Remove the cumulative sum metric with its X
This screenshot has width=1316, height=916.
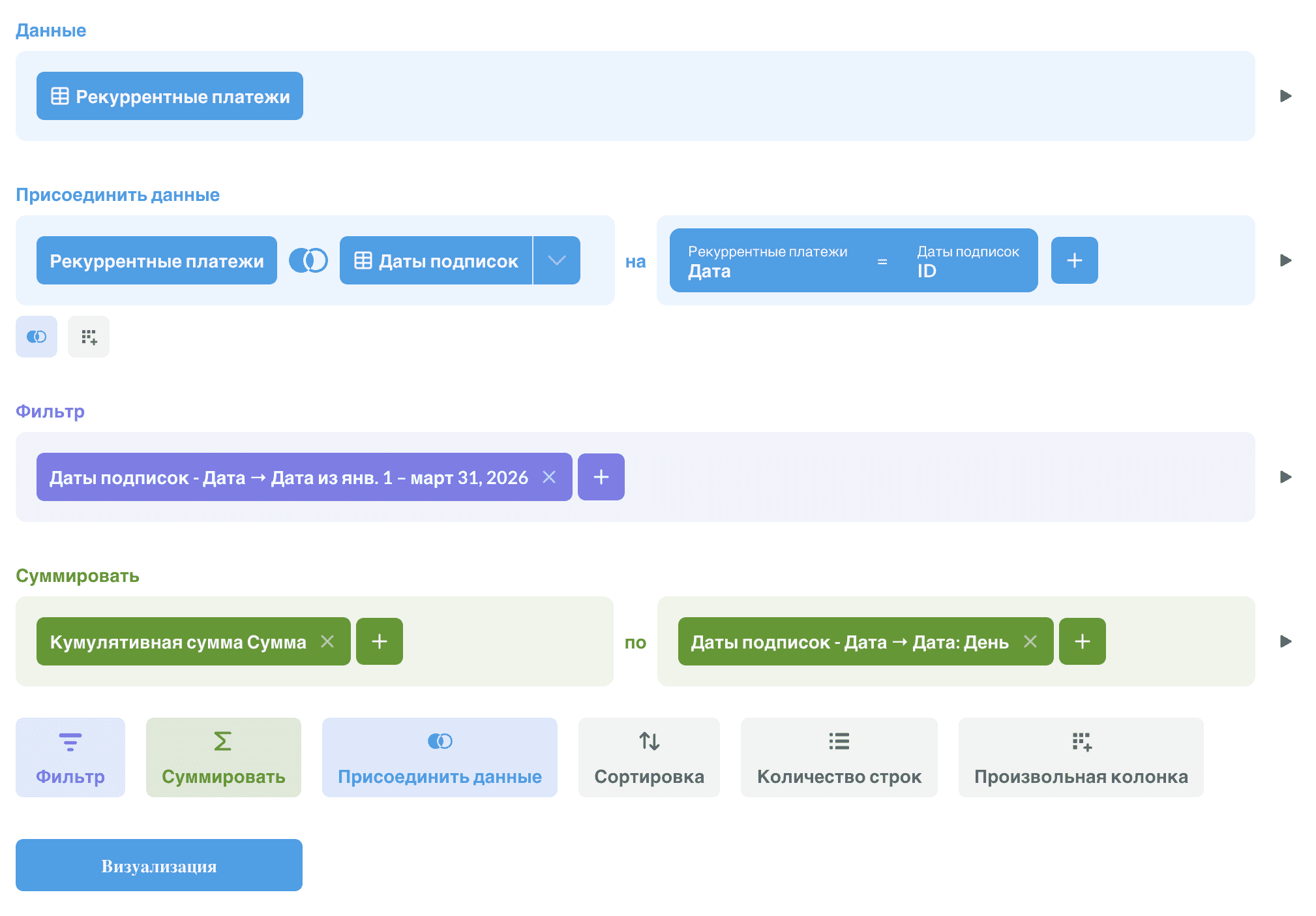(327, 641)
